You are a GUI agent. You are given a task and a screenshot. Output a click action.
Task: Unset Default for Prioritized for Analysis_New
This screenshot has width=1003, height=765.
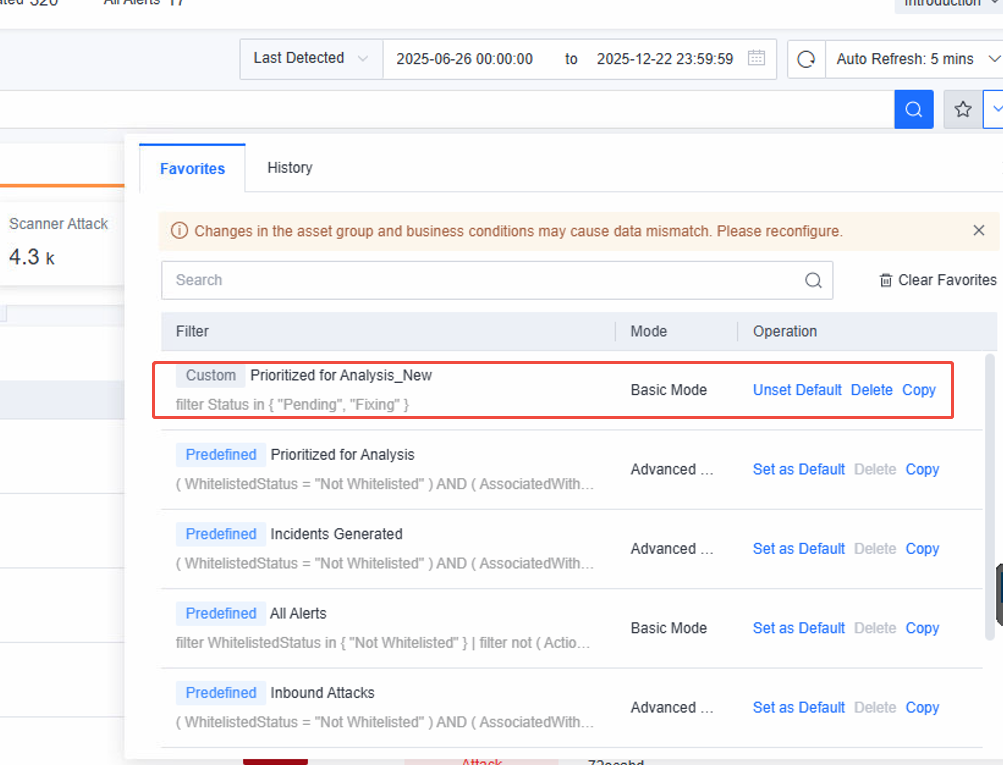797,390
